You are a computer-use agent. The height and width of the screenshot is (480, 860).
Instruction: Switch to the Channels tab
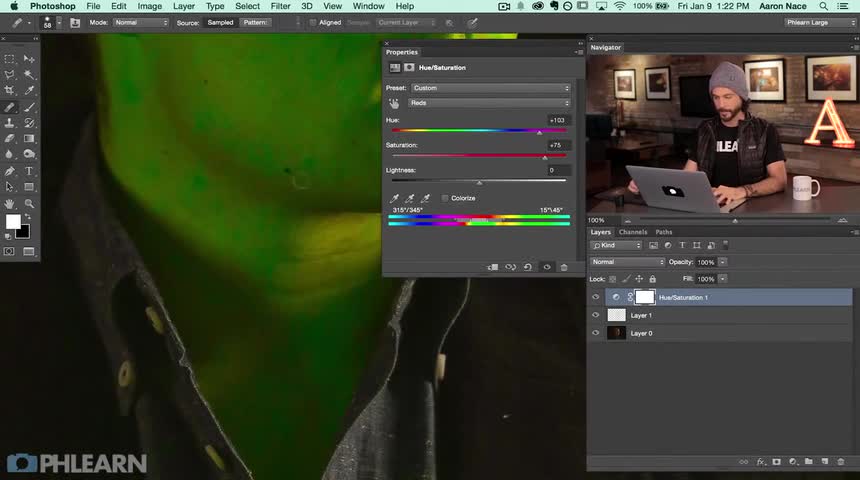[633, 232]
